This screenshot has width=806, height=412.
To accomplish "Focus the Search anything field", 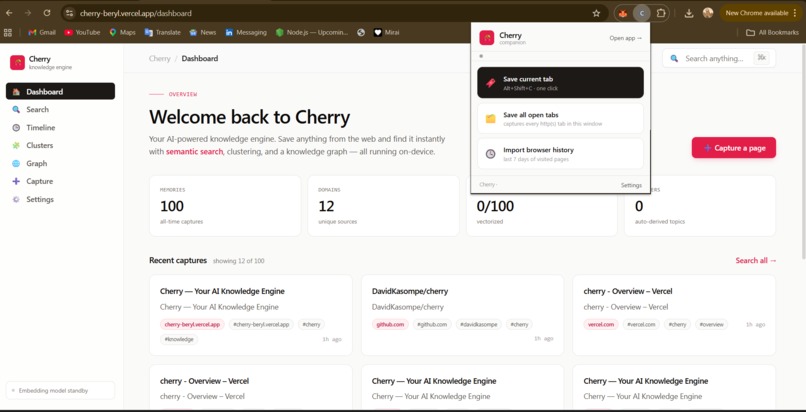I will [x=719, y=59].
